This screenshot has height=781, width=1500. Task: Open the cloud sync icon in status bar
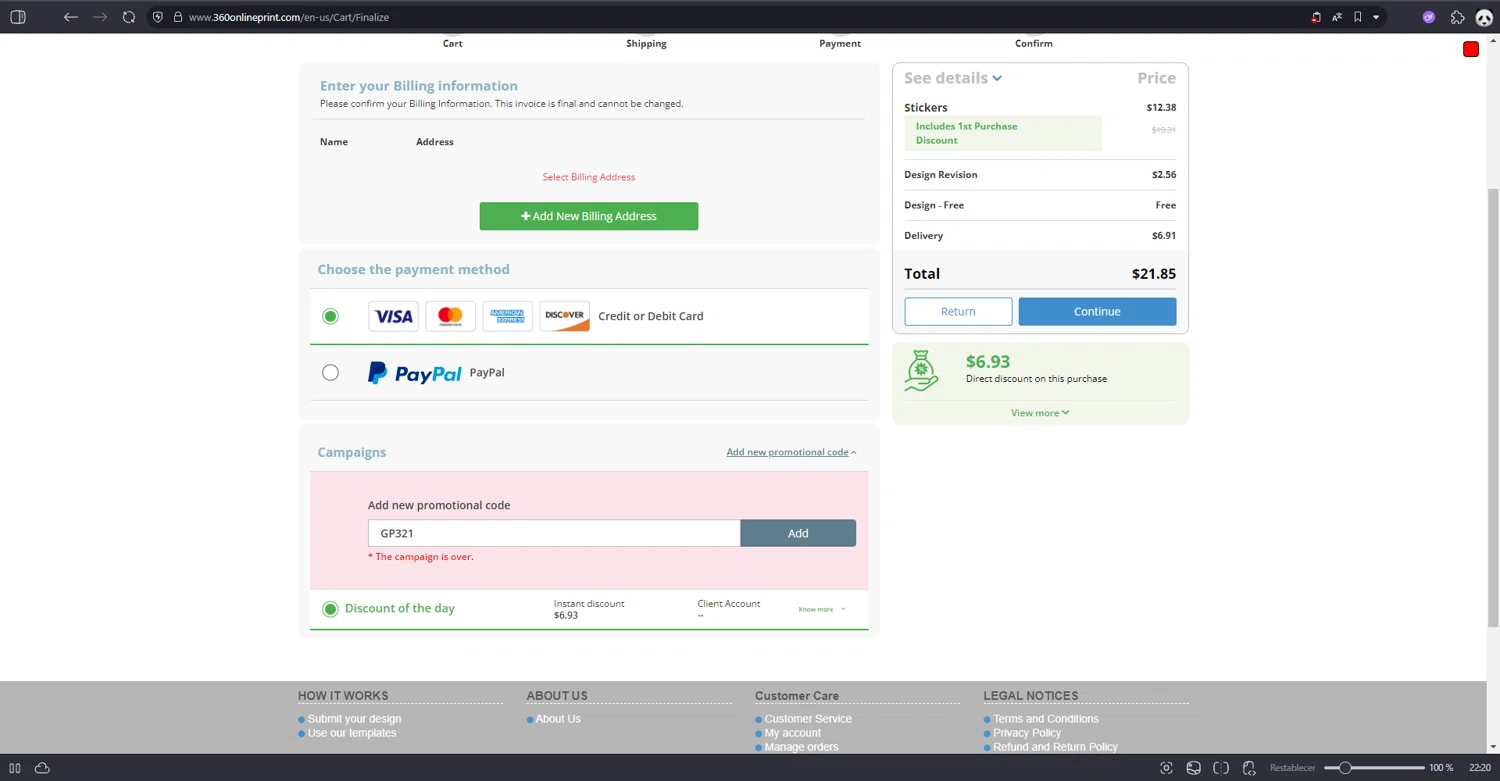42,768
